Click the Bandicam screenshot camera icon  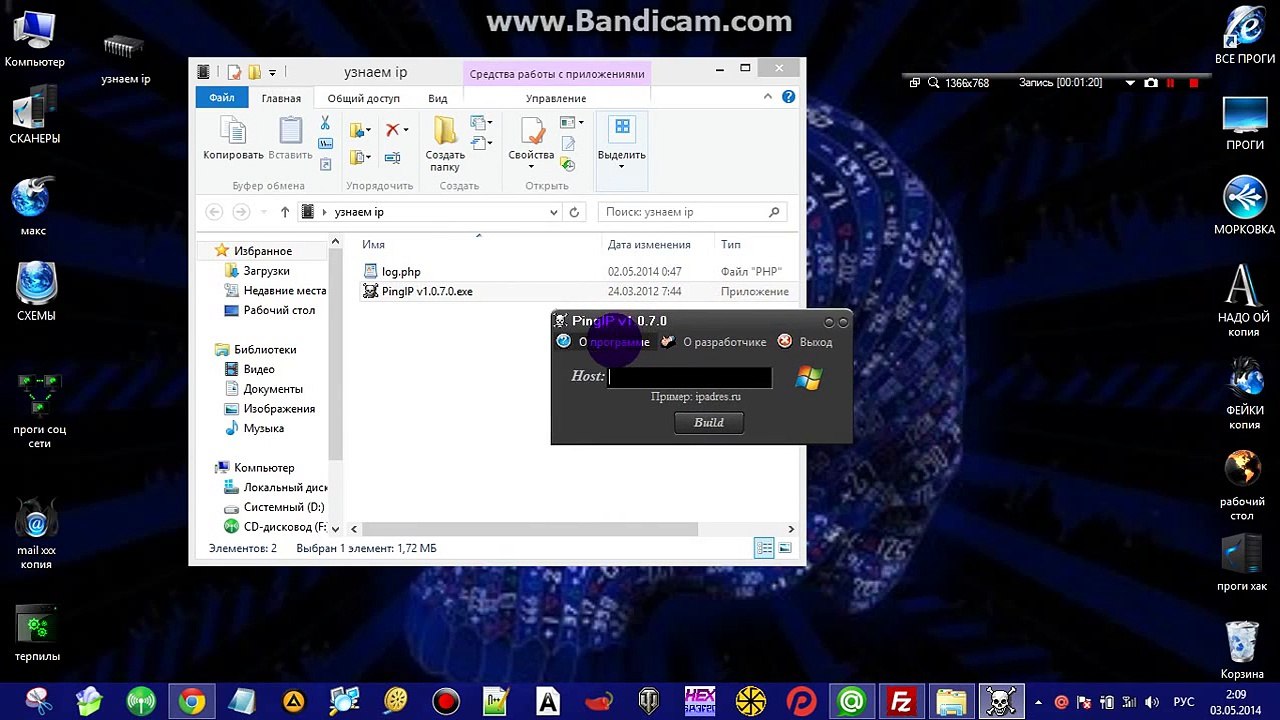point(1151,83)
